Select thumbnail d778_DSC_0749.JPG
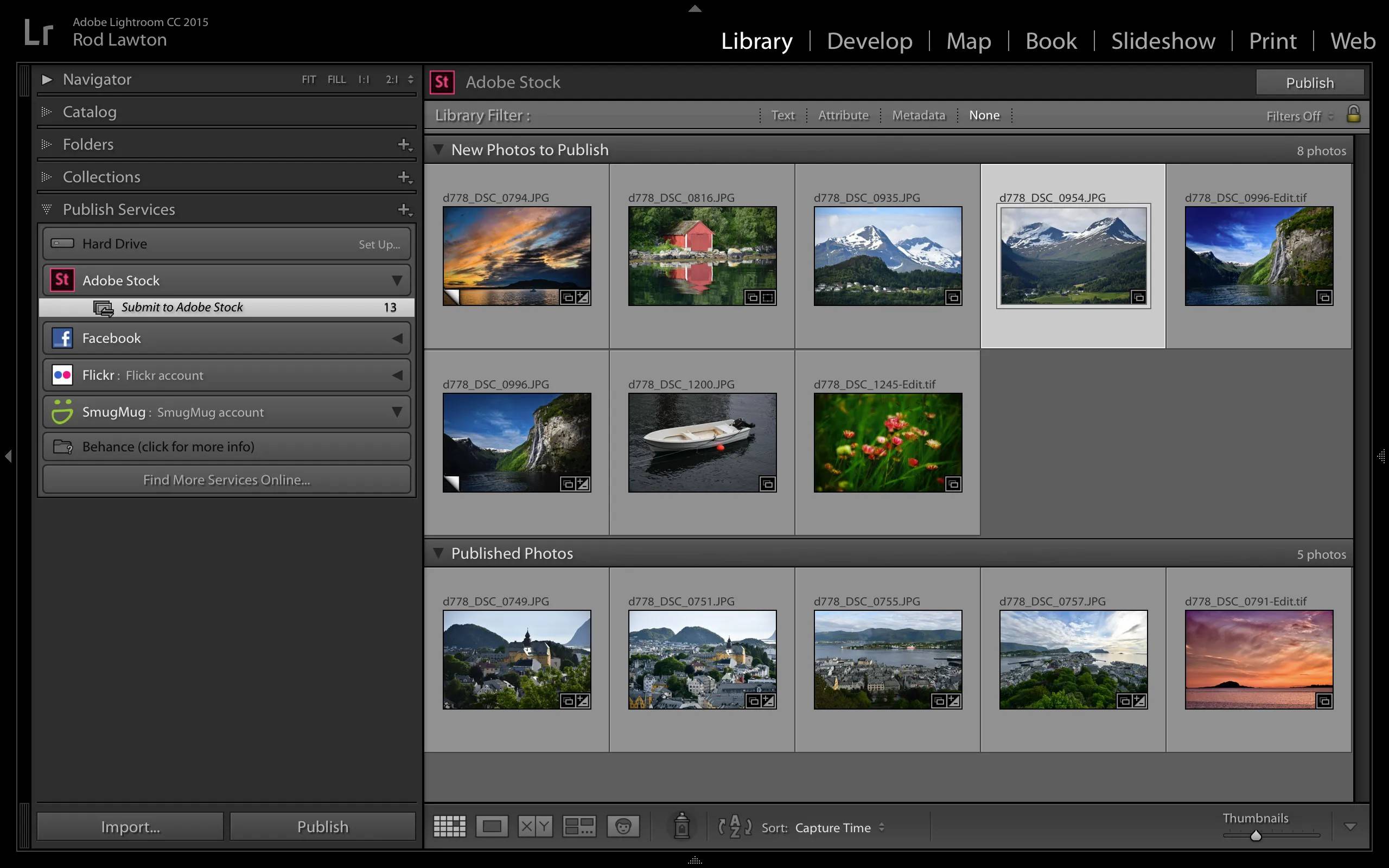Screen dimensions: 1389x868 [x=517, y=660]
